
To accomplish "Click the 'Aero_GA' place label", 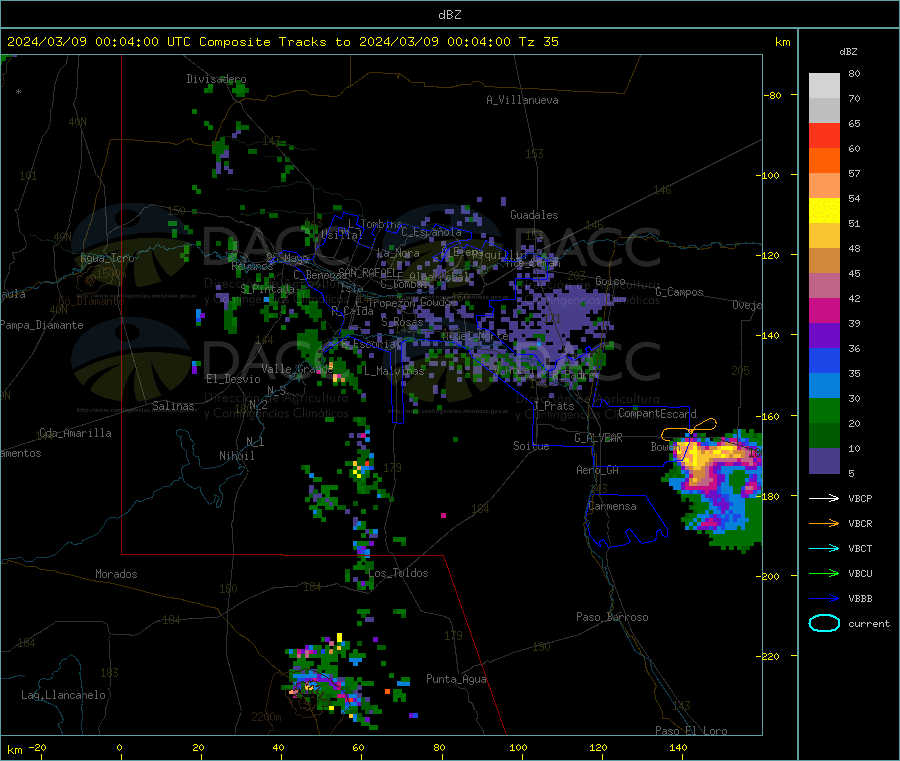I will pyautogui.click(x=598, y=470).
